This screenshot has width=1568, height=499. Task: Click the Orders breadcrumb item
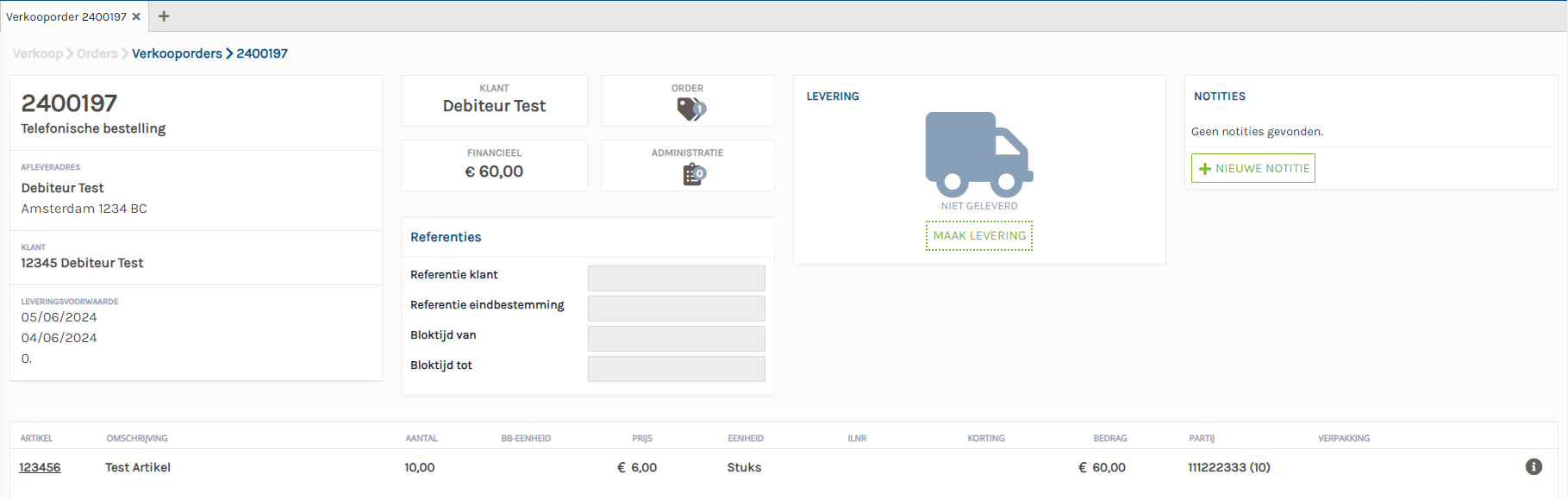click(x=97, y=53)
